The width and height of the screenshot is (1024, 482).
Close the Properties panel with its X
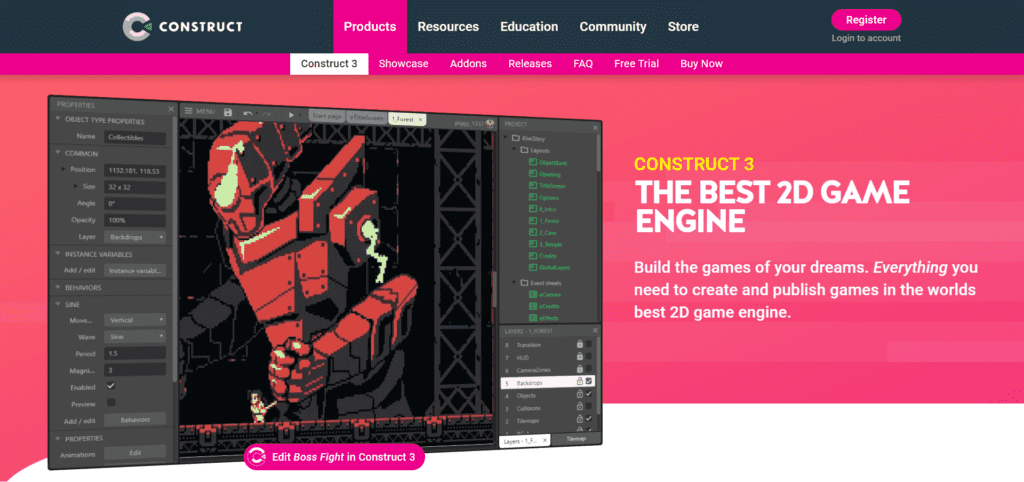click(171, 109)
